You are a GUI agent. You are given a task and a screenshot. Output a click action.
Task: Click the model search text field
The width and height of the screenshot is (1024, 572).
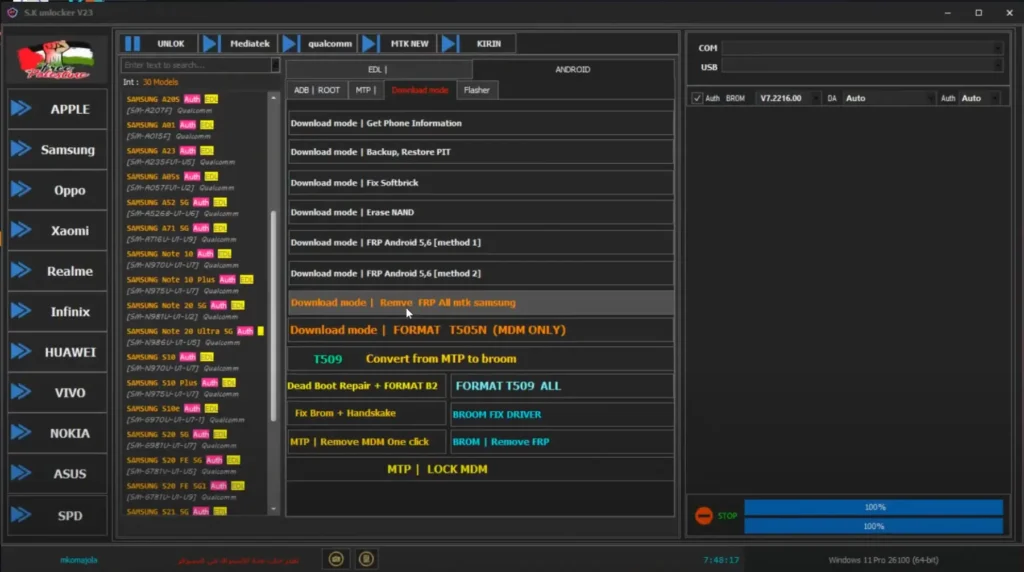[x=196, y=65]
